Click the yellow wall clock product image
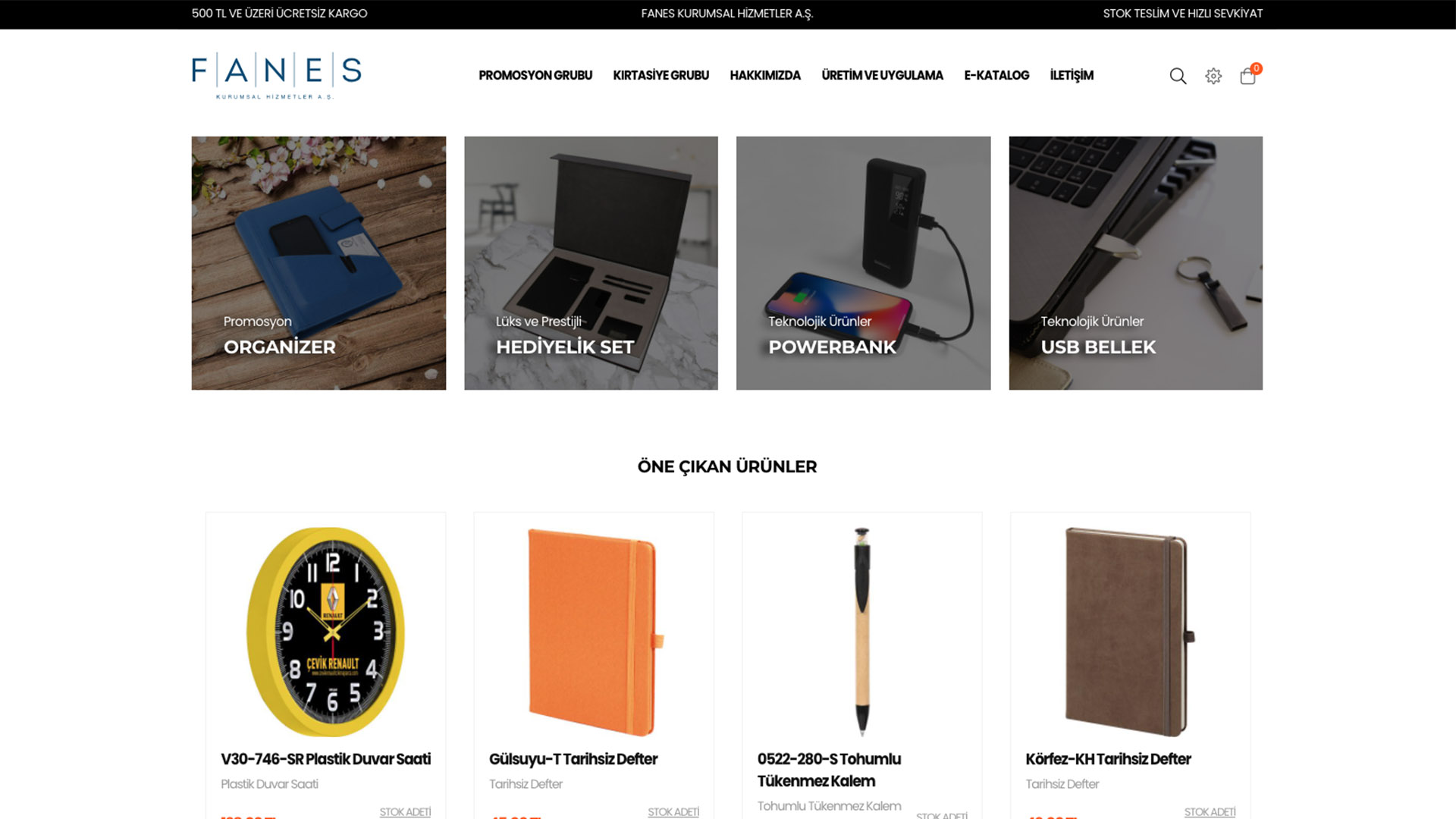The height and width of the screenshot is (819, 1456). coord(326,632)
